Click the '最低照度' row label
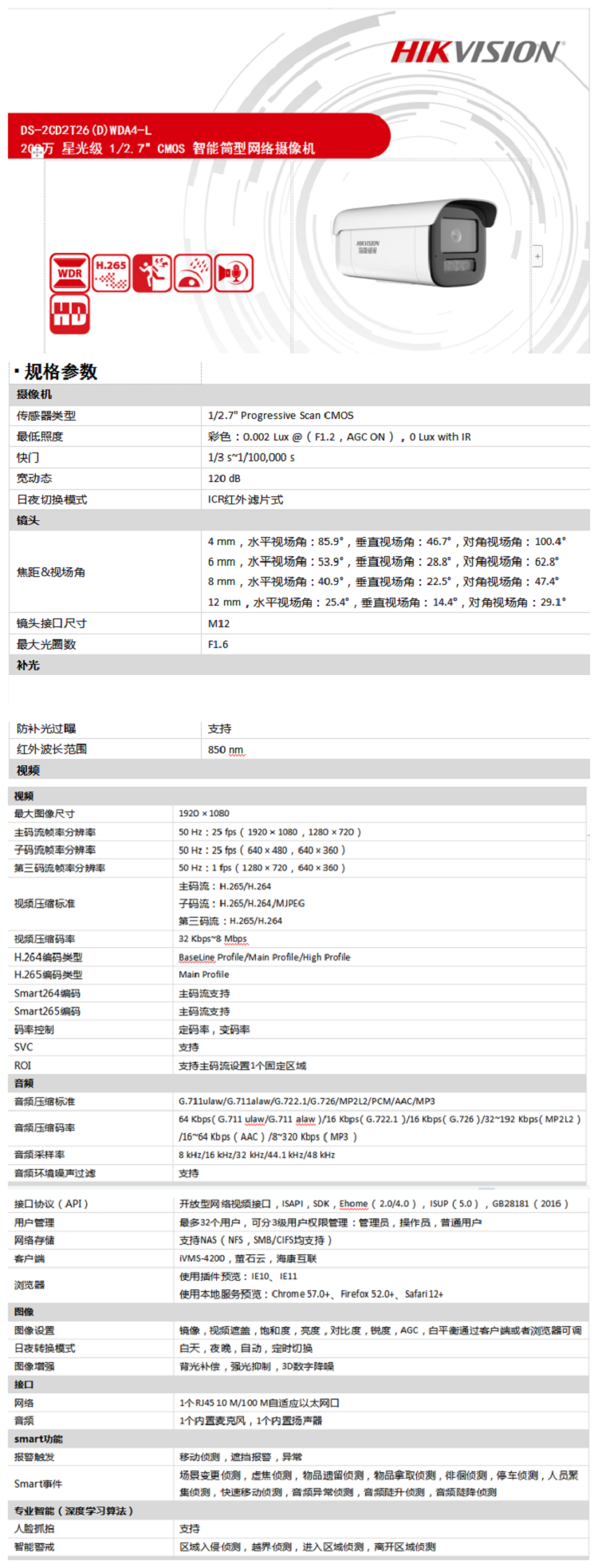 (x=40, y=436)
